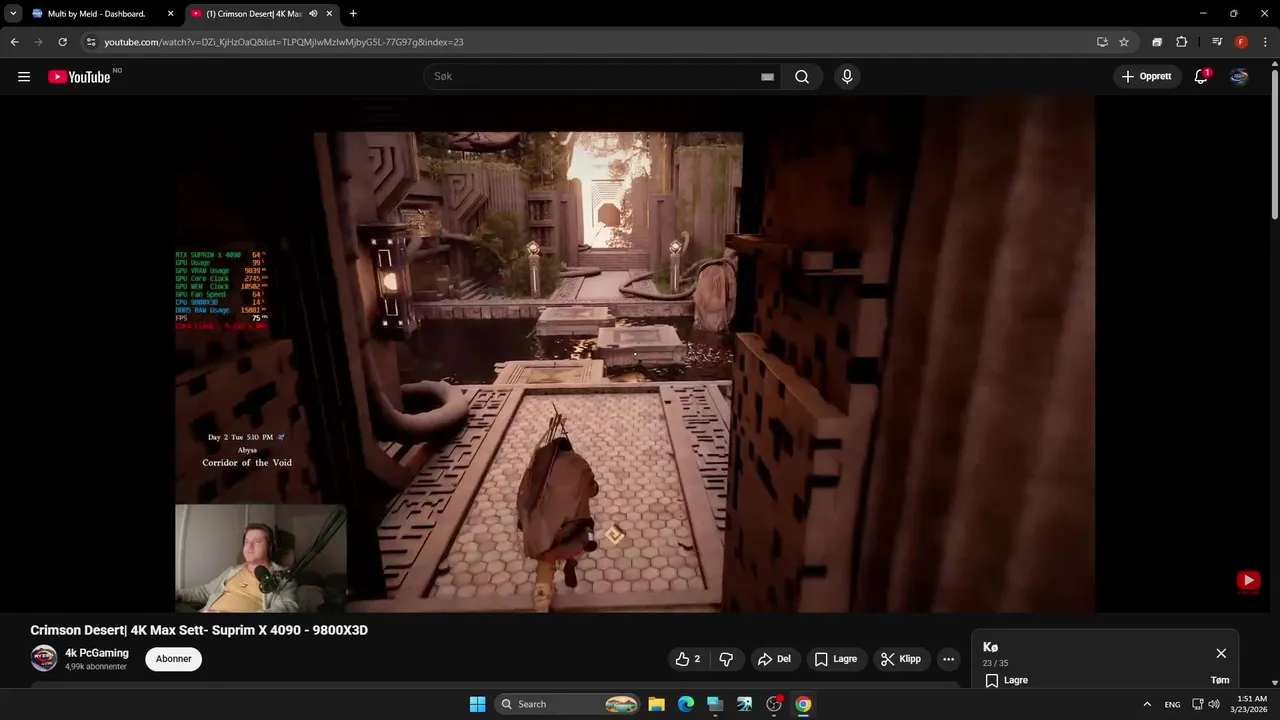Expand the system tray hidden icons chevron
This screenshot has height=720, width=1280.
(1147, 704)
